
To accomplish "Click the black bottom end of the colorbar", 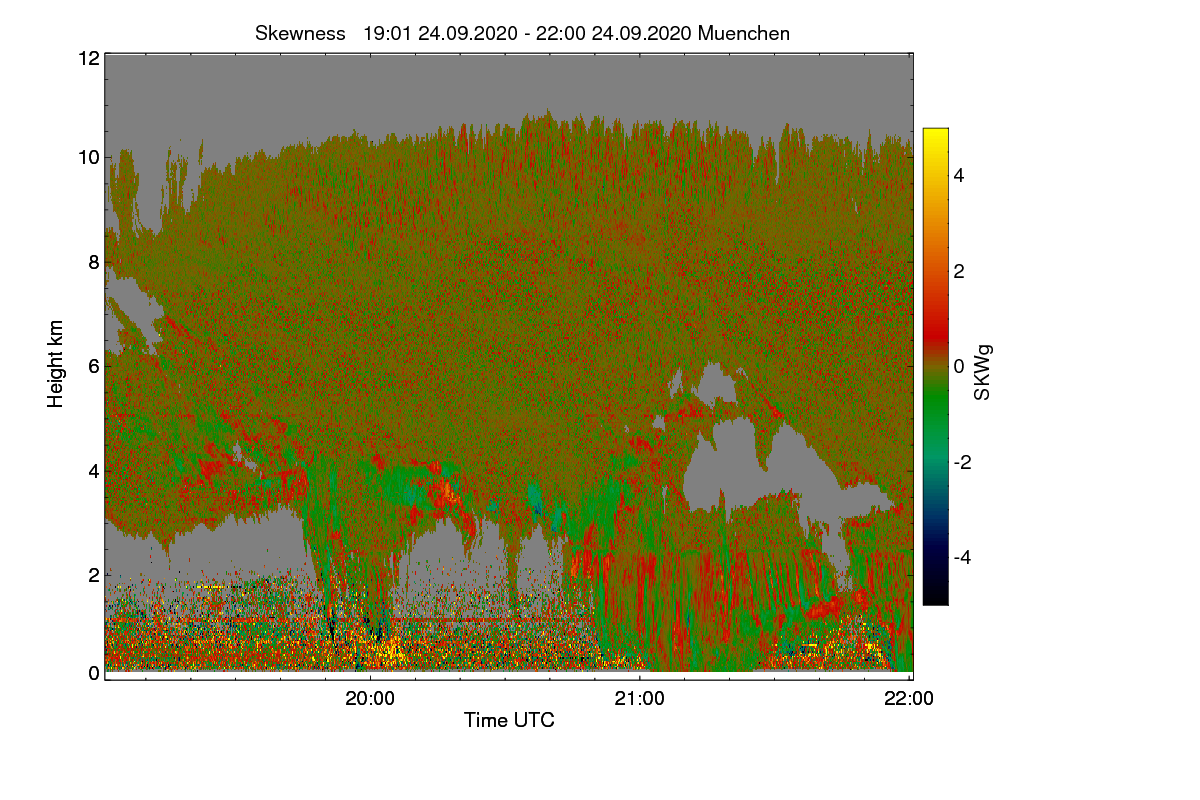I will click(935, 598).
